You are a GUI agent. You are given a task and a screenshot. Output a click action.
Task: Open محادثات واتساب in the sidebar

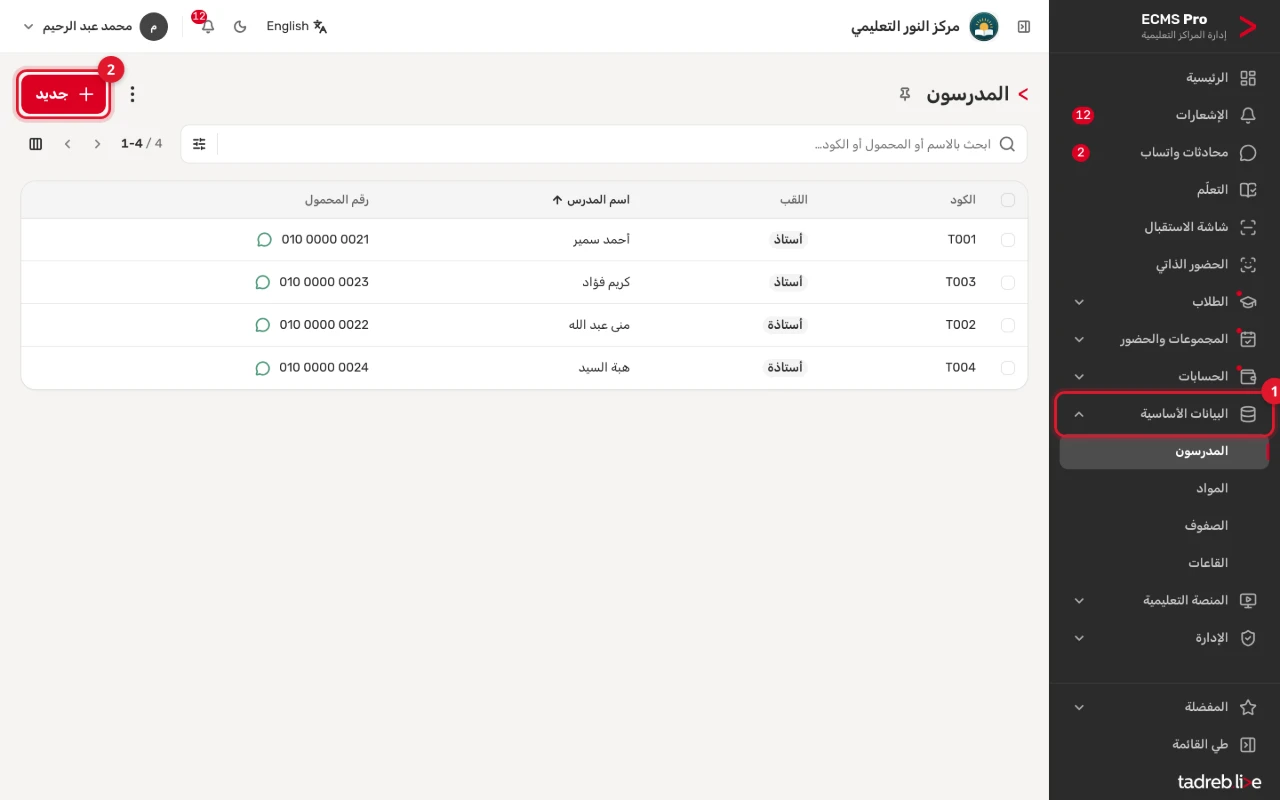(x=1165, y=153)
